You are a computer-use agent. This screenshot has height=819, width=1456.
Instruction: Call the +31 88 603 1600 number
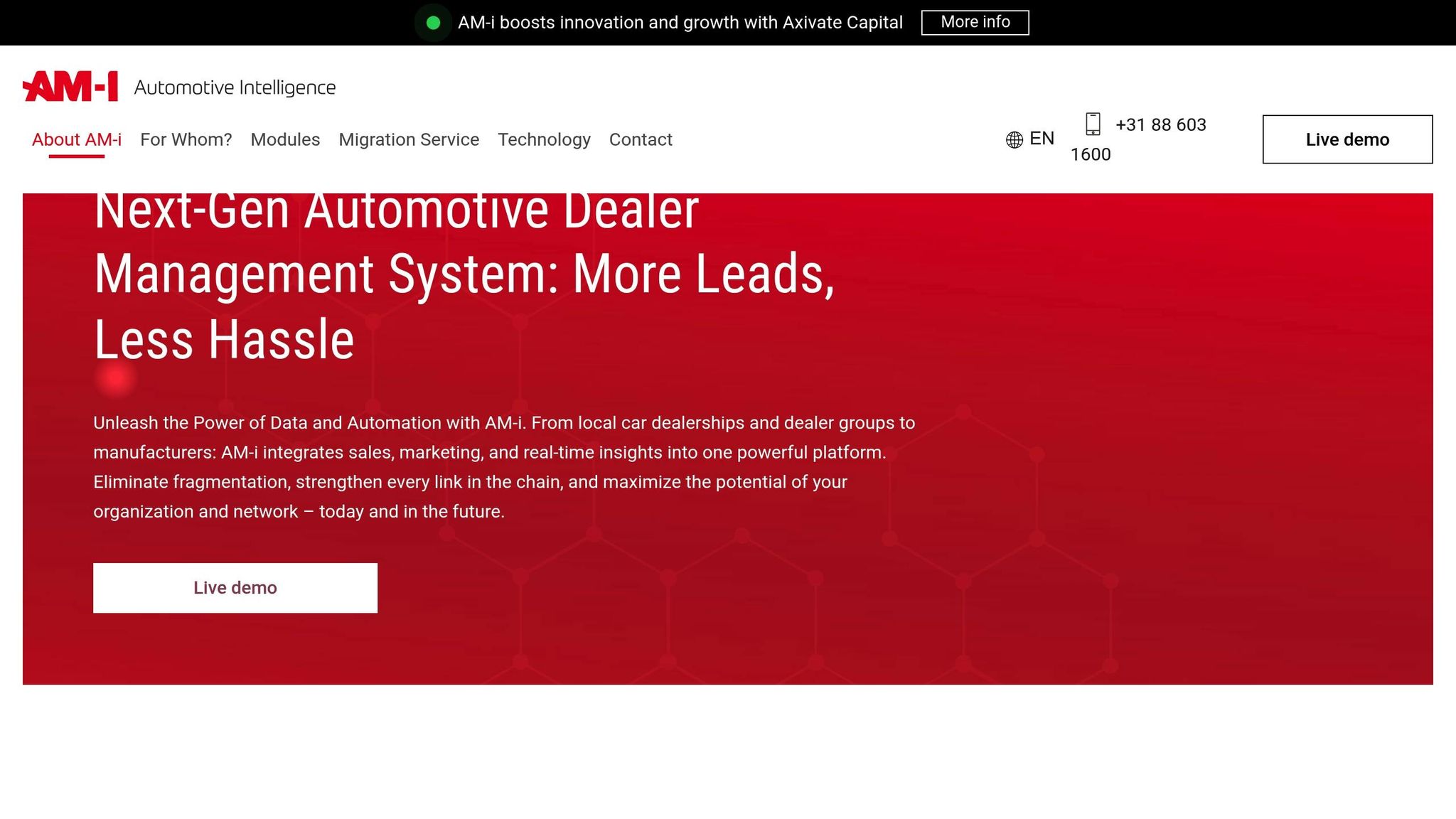click(x=1160, y=125)
